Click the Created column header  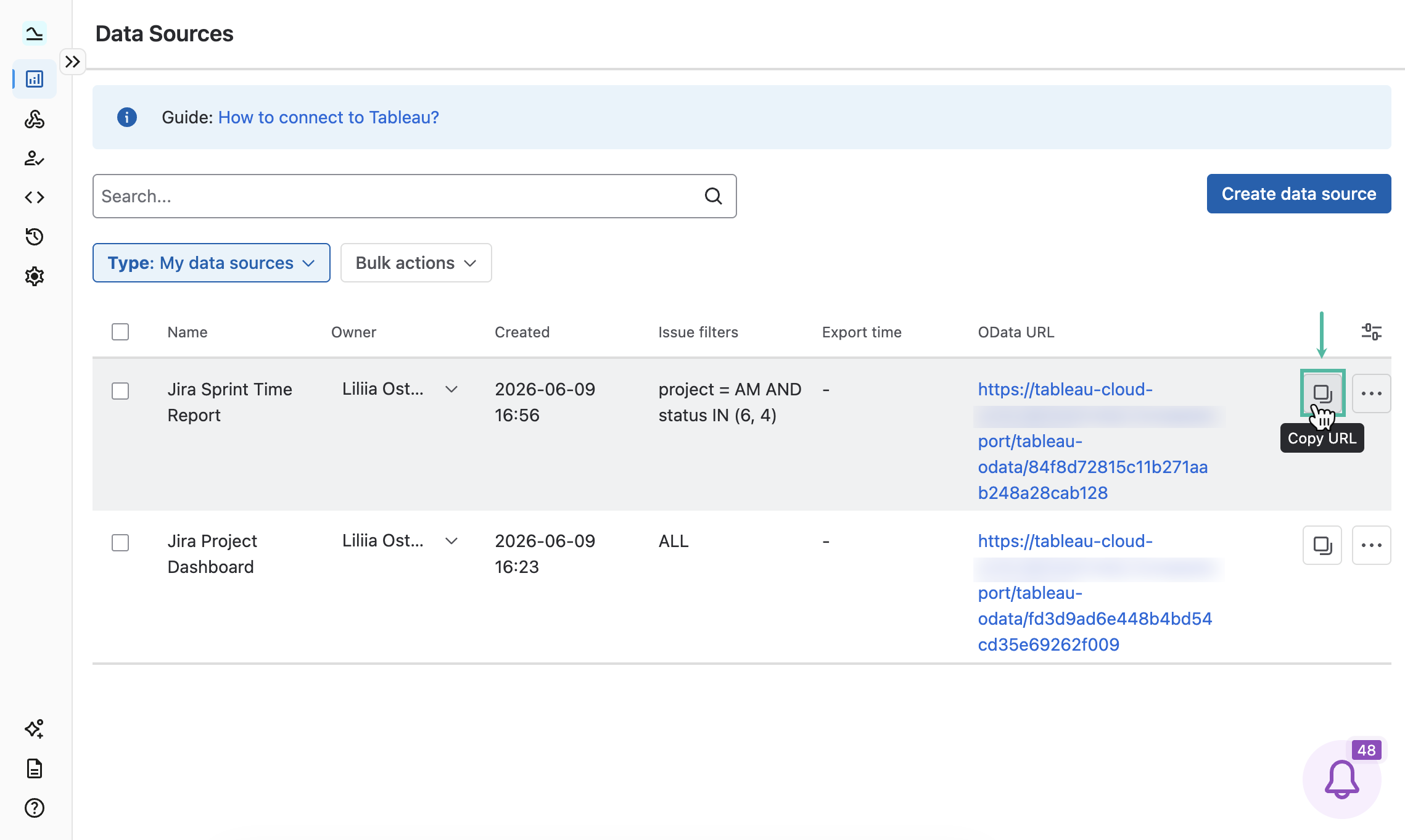pos(522,332)
